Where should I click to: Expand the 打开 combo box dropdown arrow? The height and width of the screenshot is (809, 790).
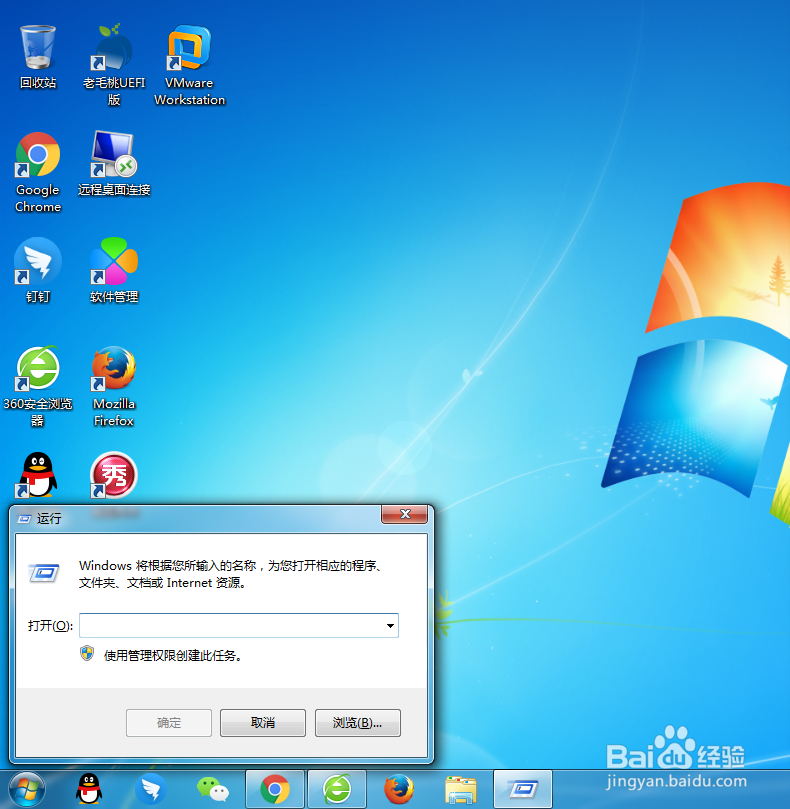390,626
